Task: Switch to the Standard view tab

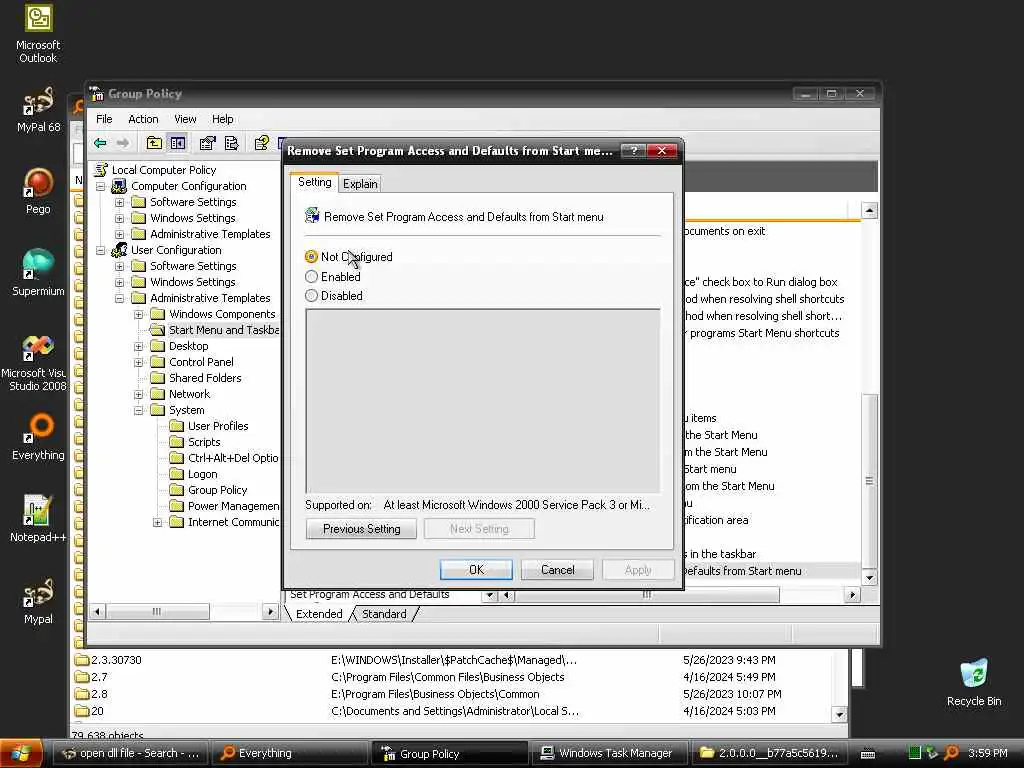Action: [x=384, y=614]
